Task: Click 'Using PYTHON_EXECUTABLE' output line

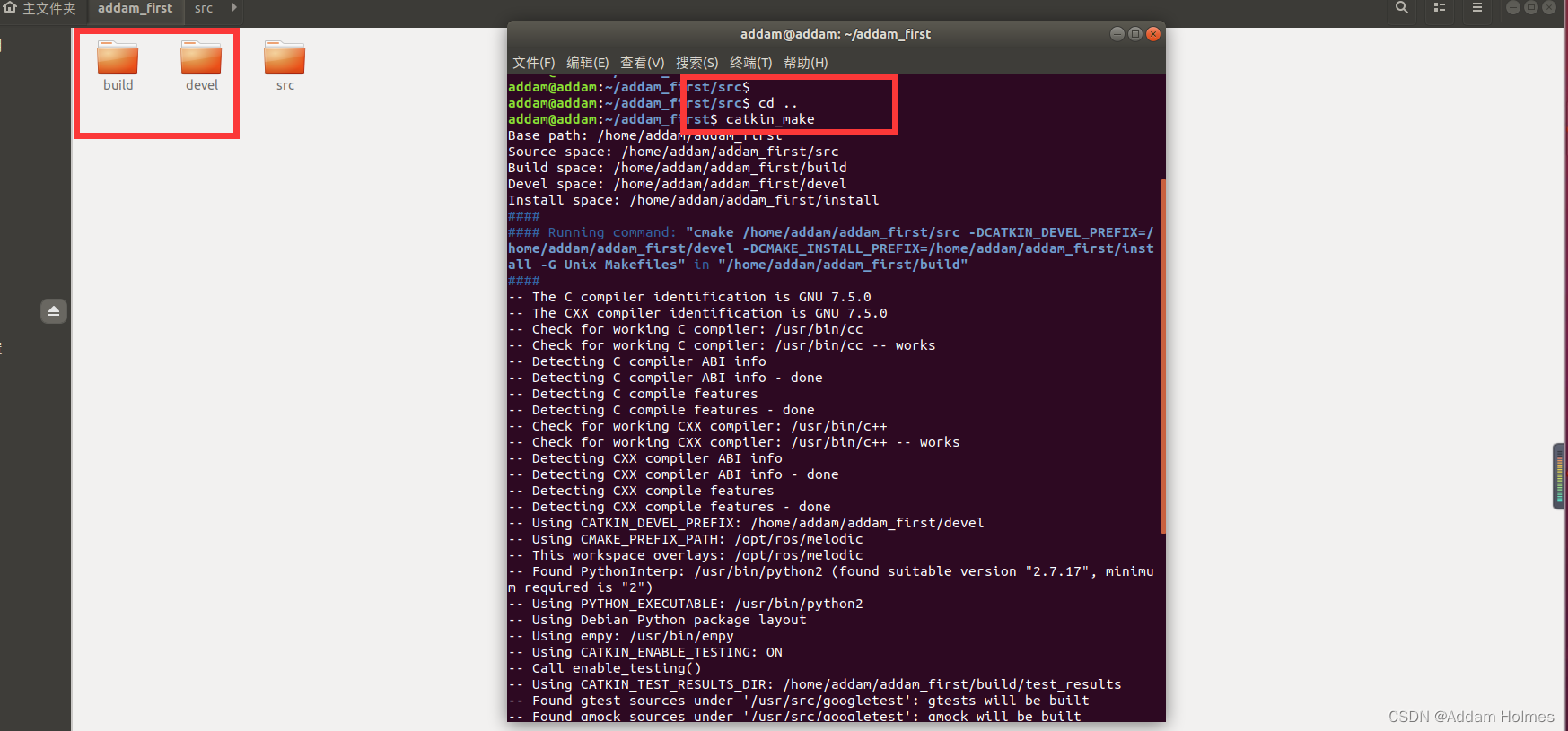Action: pyautogui.click(x=686, y=604)
